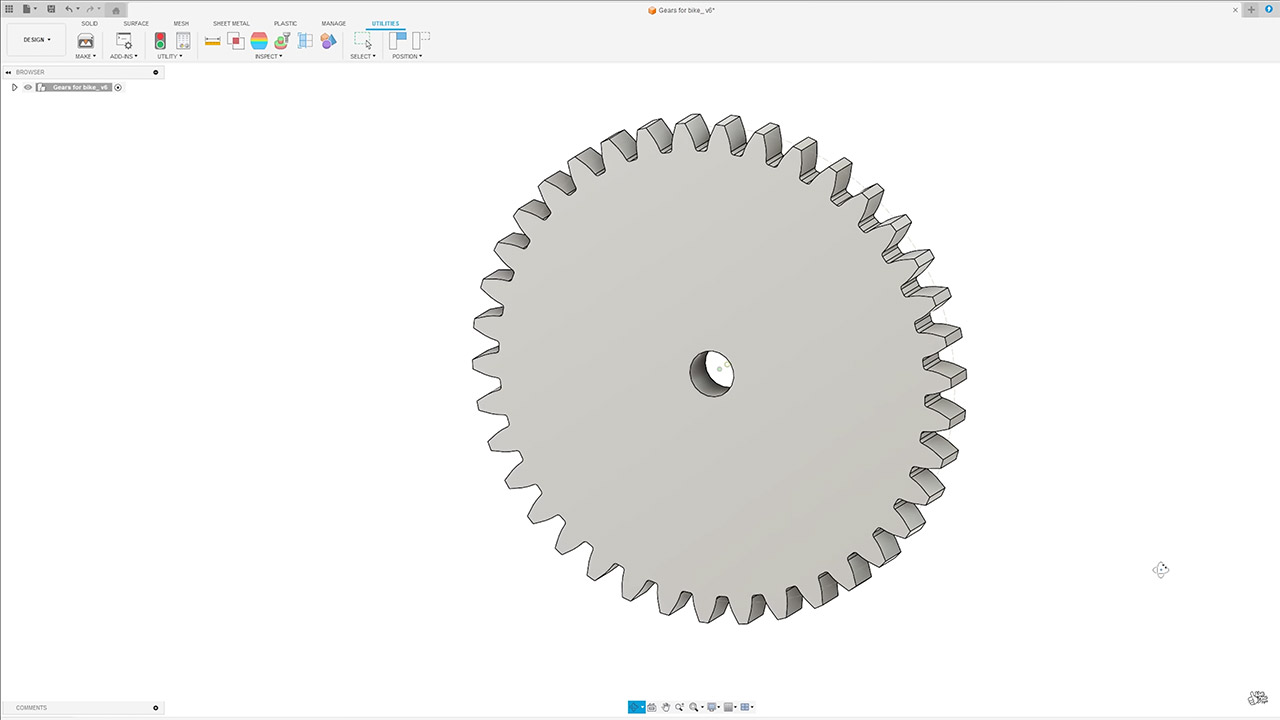Viewport: 1280px width, 720px height.
Task: Open the Design workspace dropdown
Action: click(37, 40)
